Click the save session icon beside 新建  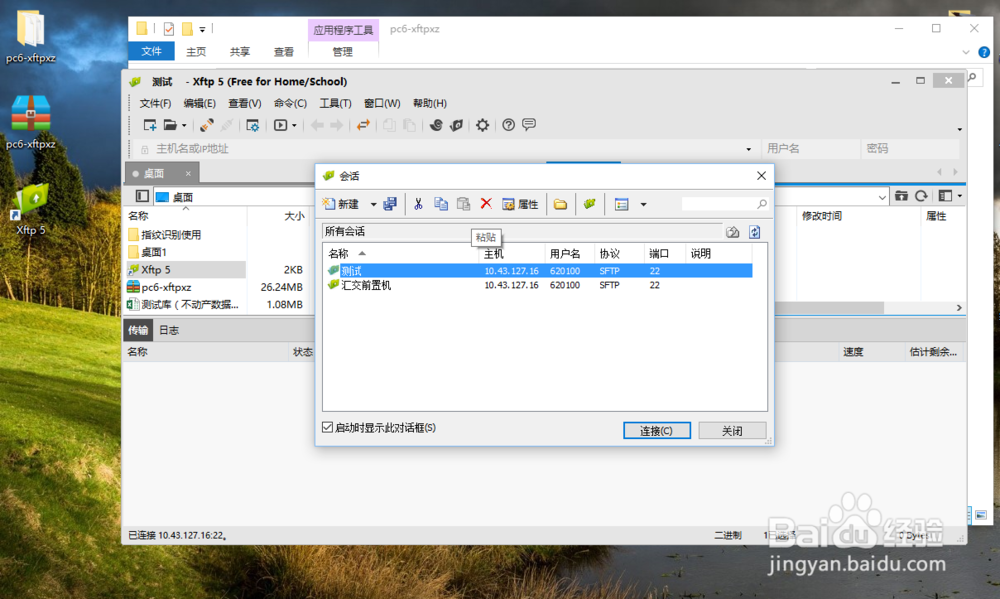(390, 204)
